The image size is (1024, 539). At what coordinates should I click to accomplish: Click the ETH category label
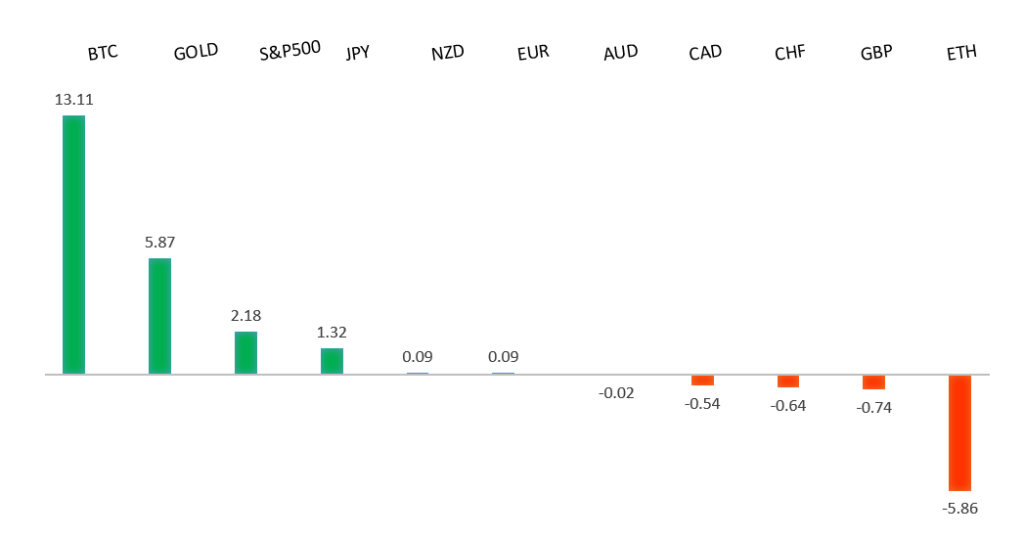[961, 53]
